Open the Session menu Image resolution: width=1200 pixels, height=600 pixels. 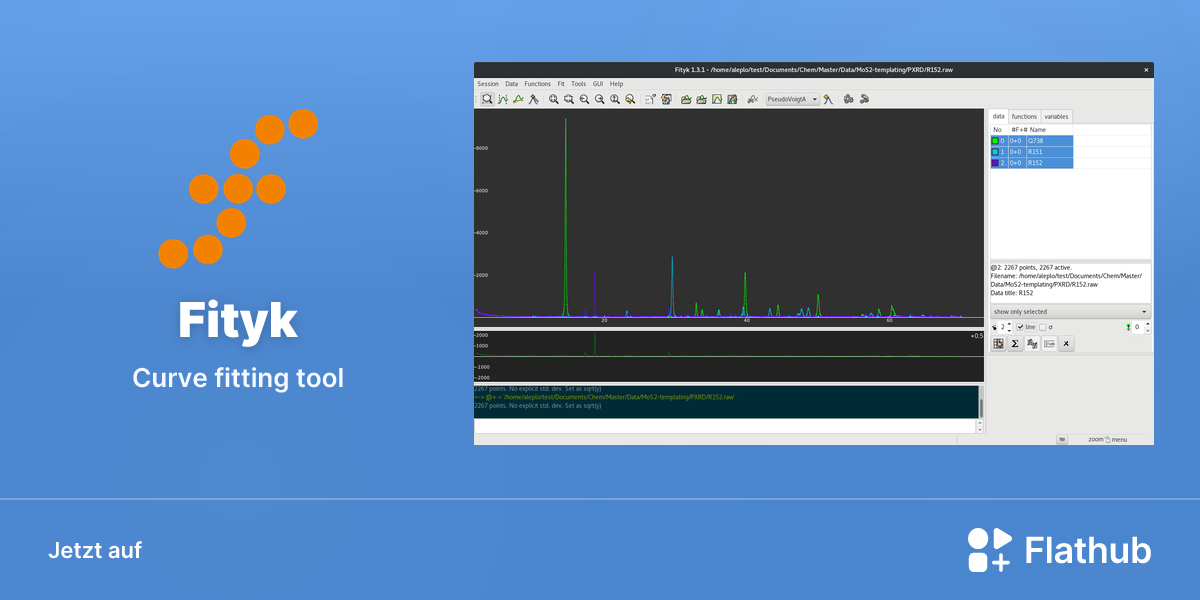pos(488,84)
